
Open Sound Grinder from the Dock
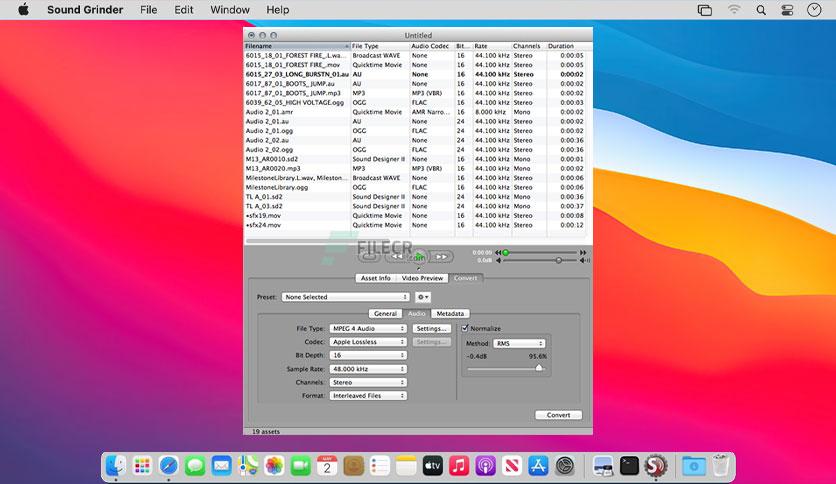click(x=655, y=466)
